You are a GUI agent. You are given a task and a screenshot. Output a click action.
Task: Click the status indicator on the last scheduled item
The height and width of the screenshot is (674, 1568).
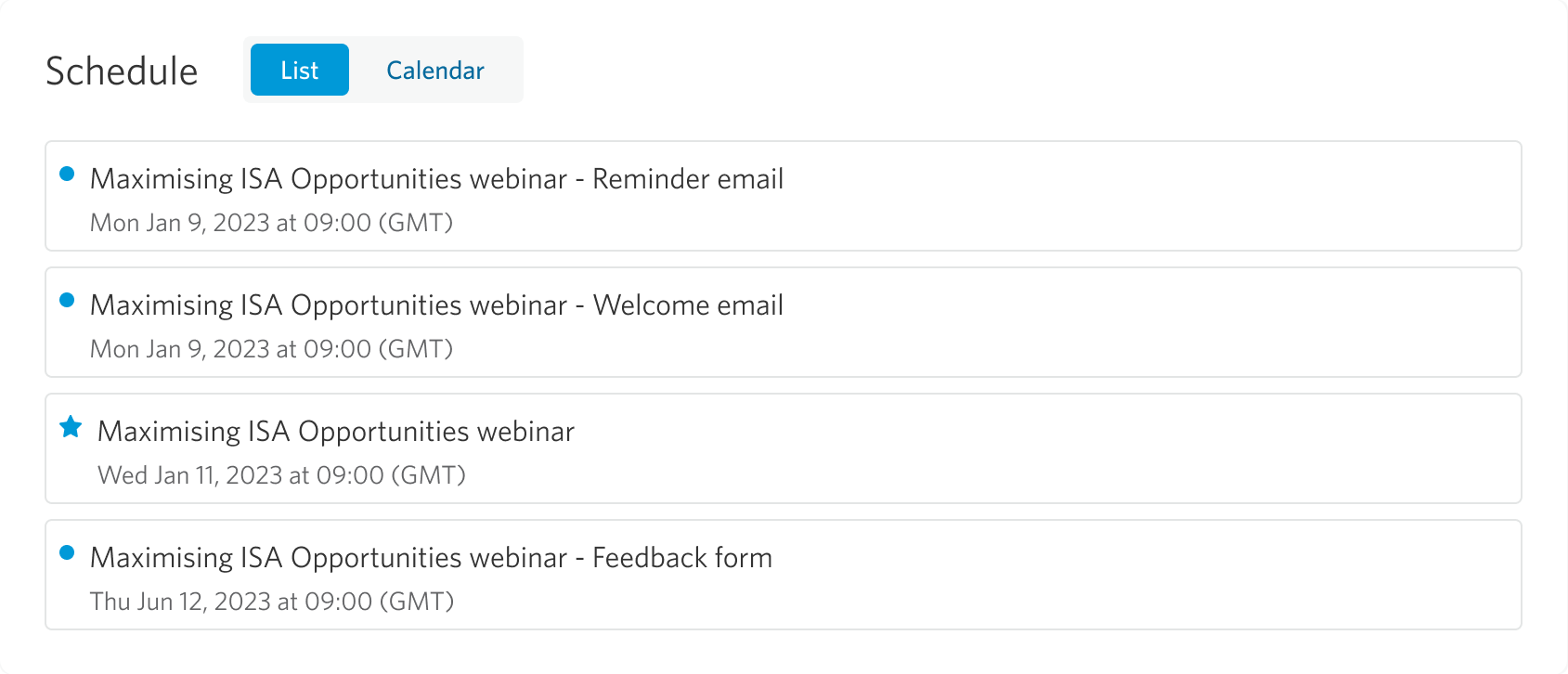click(x=67, y=551)
